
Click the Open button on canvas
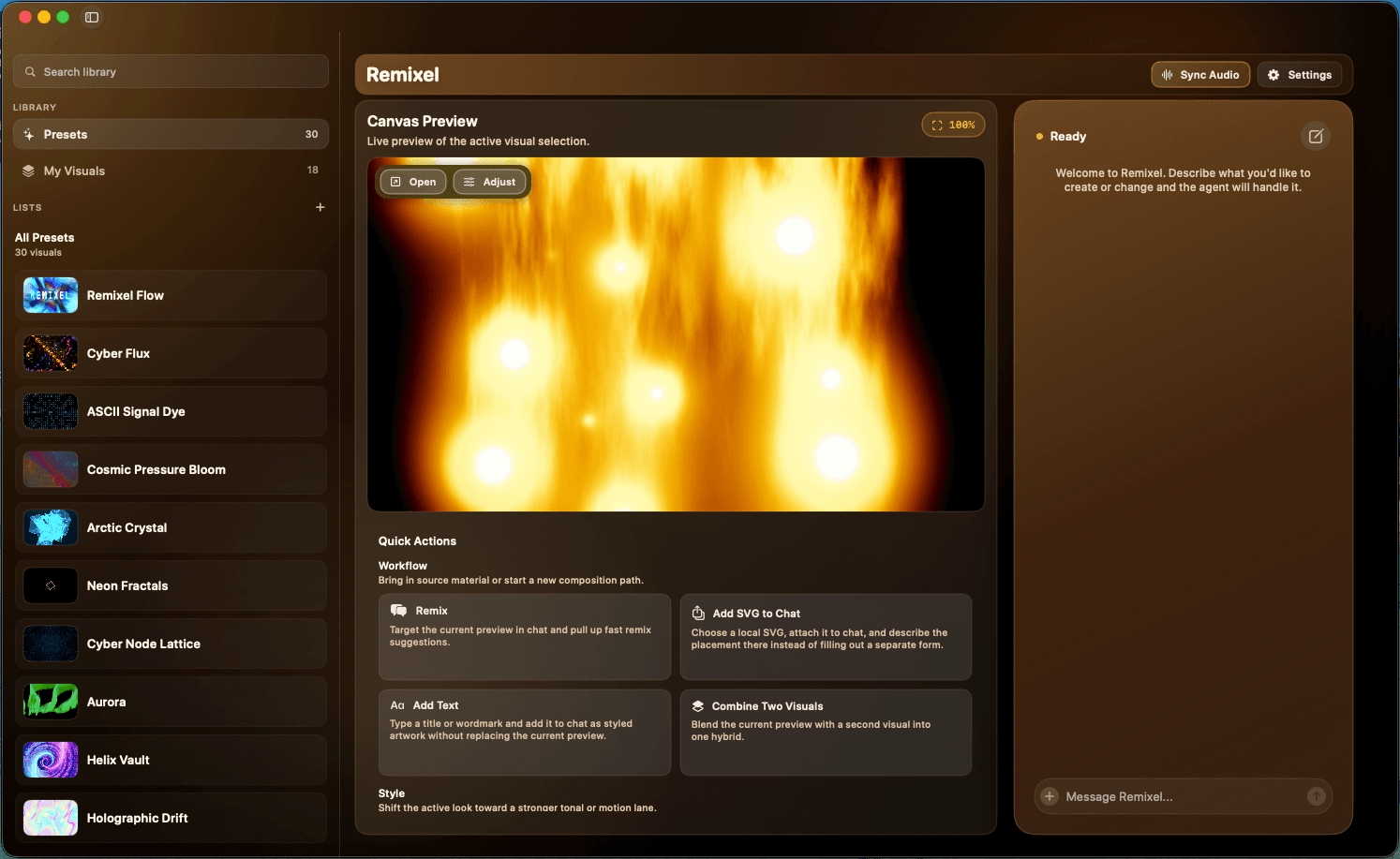click(x=413, y=182)
